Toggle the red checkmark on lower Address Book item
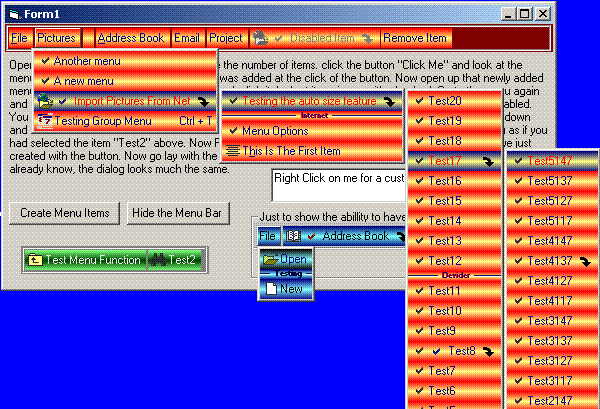The width and height of the screenshot is (600, 409). tap(311, 236)
